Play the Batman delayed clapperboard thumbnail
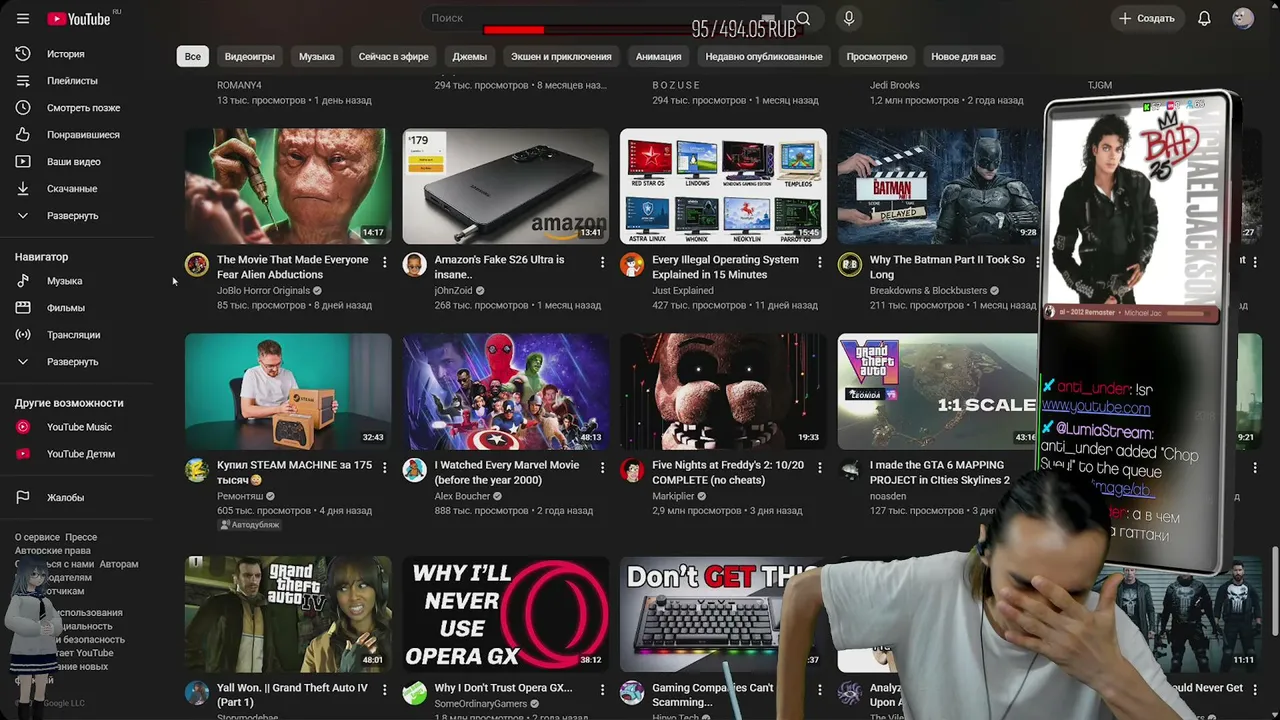Viewport: 1280px width, 720px height. tap(940, 186)
